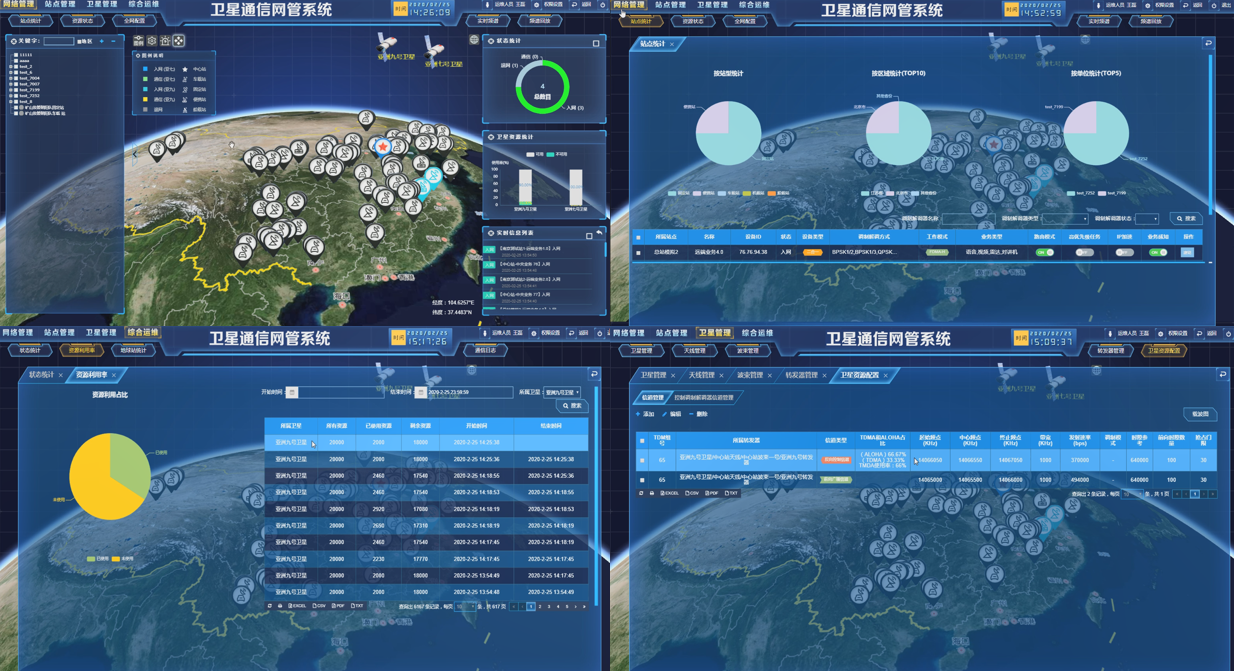
Task: Check the test_7004 checkbox in the site tree
Action: pyautogui.click(x=16, y=78)
